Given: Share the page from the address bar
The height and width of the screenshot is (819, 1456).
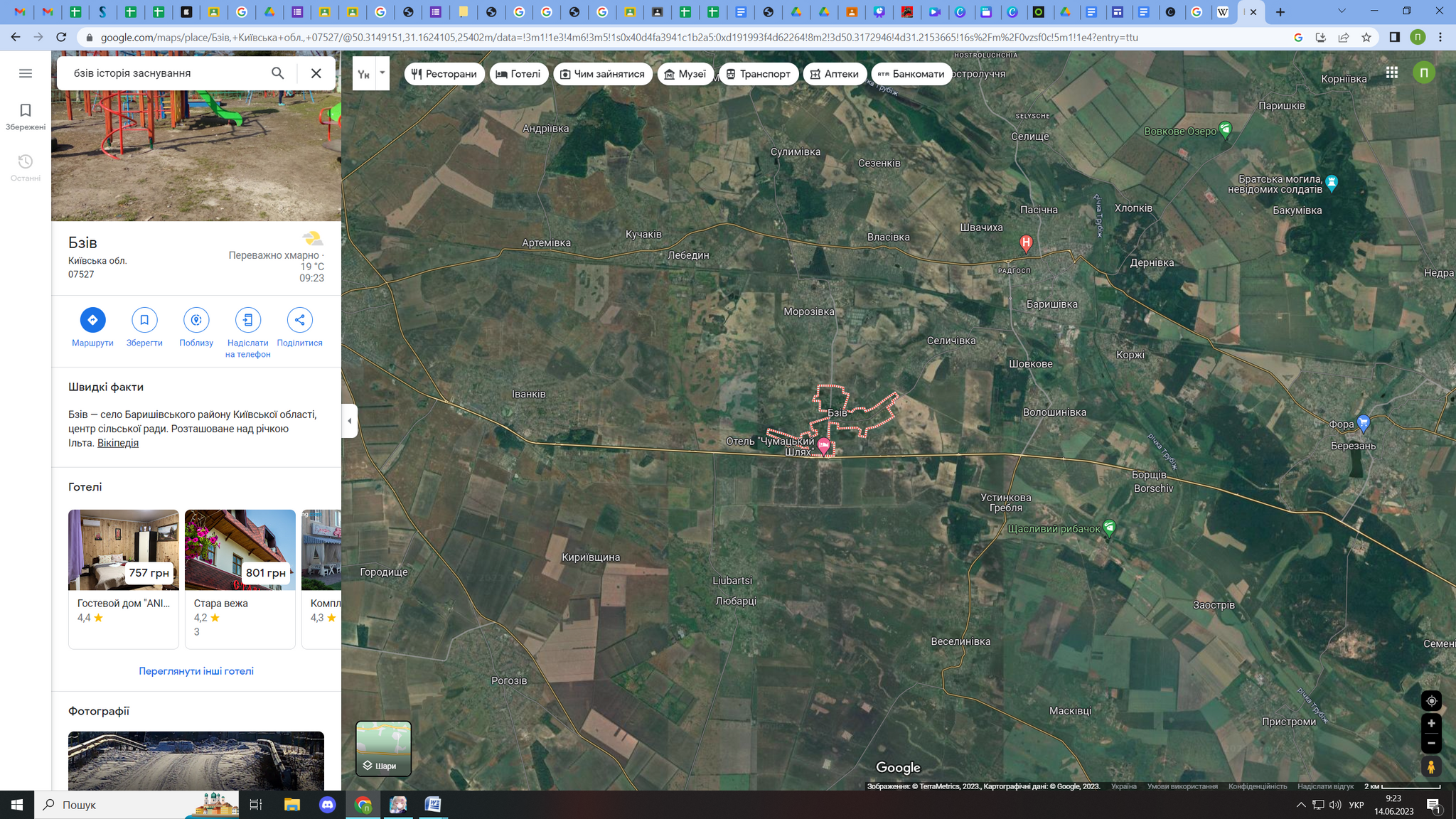Looking at the screenshot, I should pos(1344,38).
